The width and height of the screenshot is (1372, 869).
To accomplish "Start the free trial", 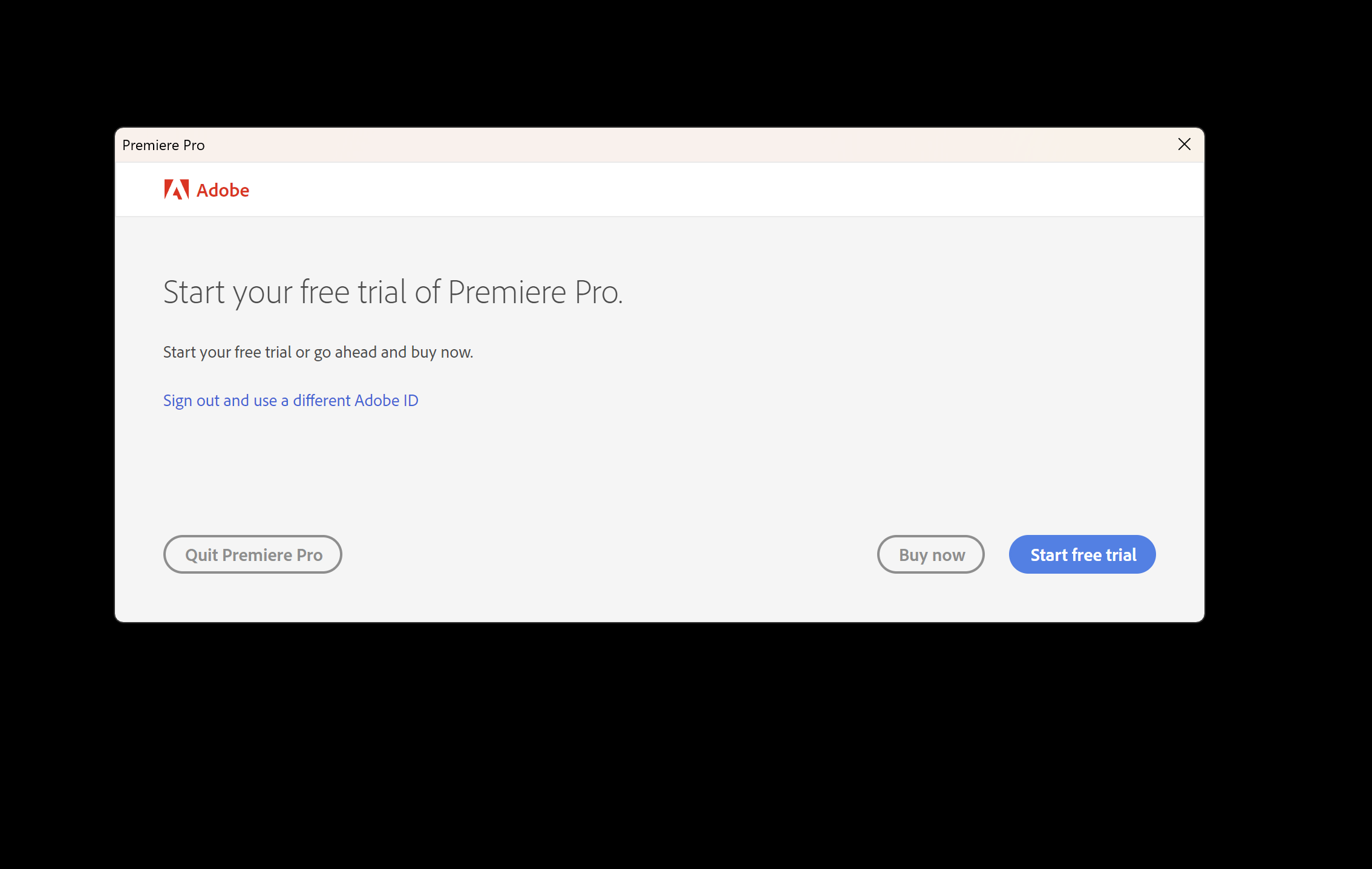I will [x=1082, y=554].
